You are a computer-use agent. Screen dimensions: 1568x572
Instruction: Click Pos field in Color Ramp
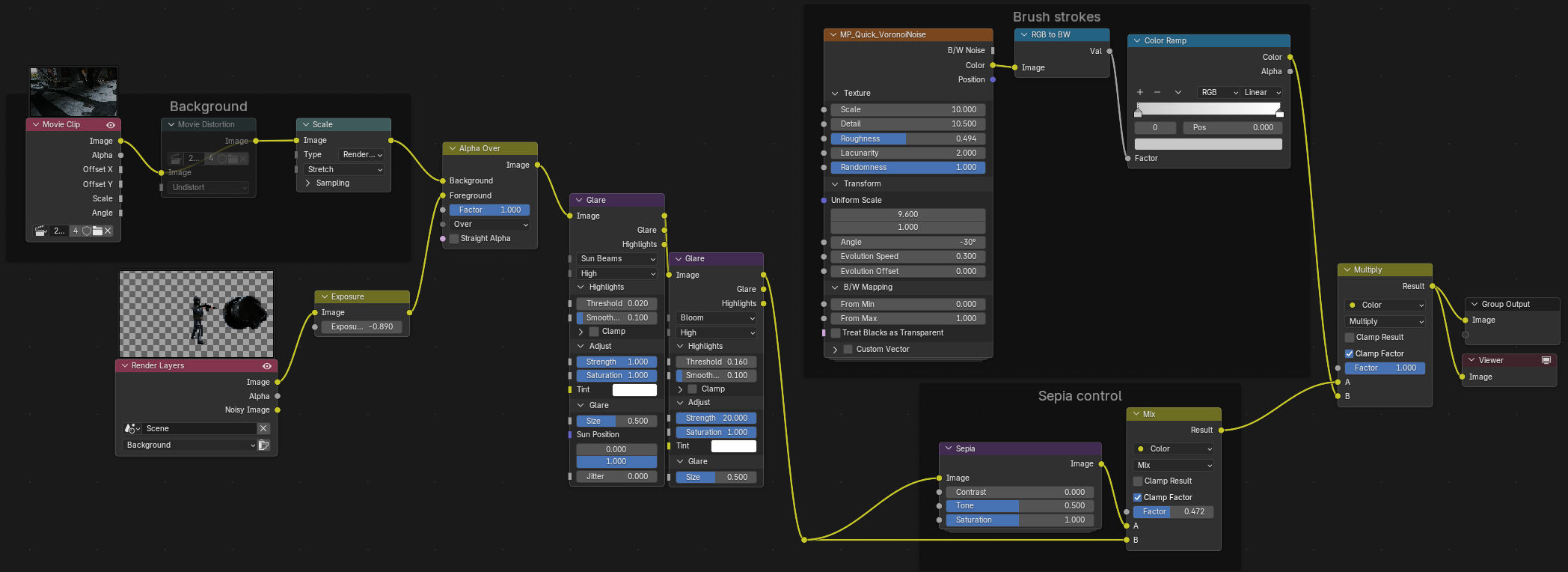pos(1232,127)
